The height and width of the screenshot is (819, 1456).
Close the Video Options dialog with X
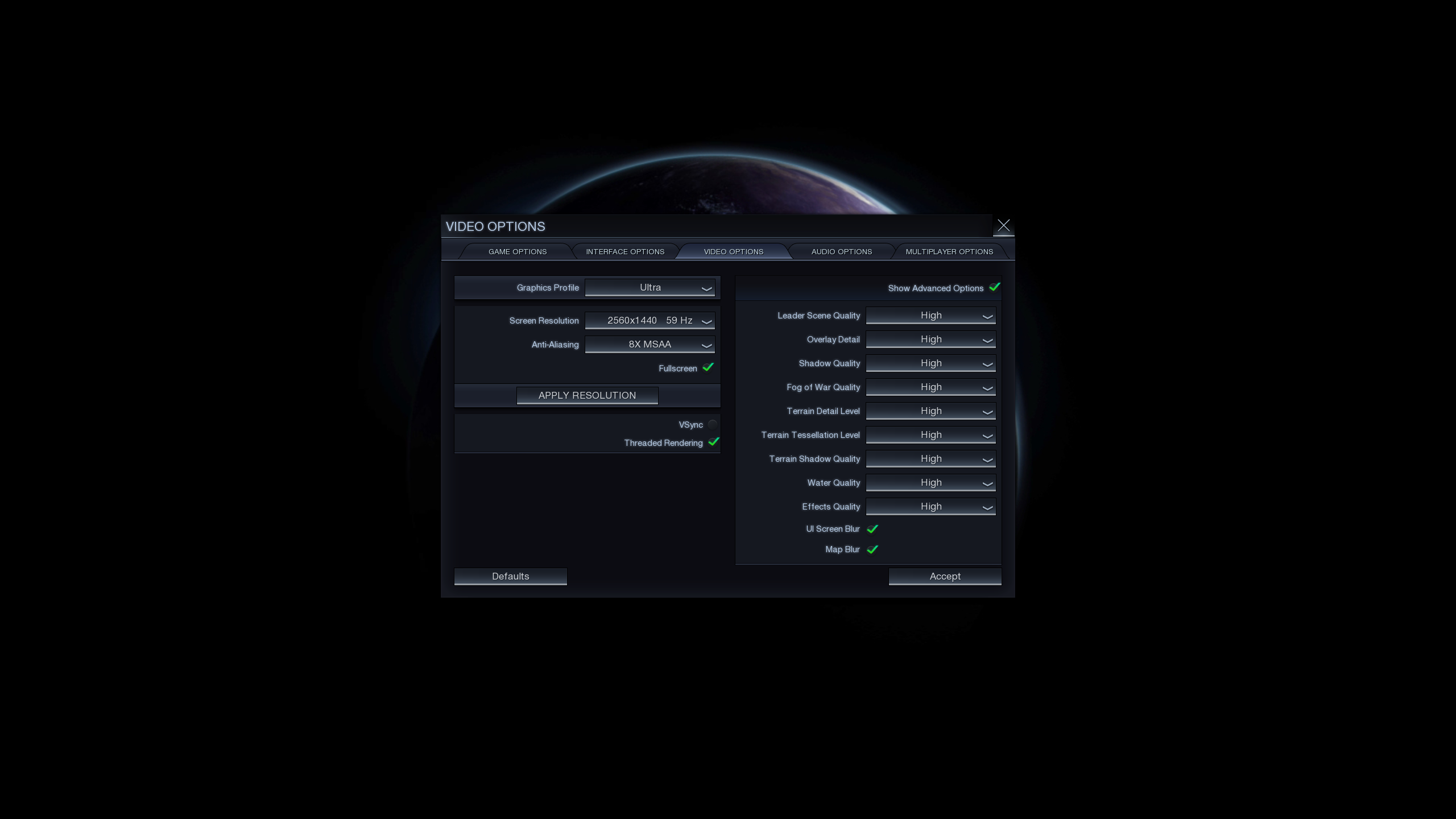pyautogui.click(x=1003, y=226)
